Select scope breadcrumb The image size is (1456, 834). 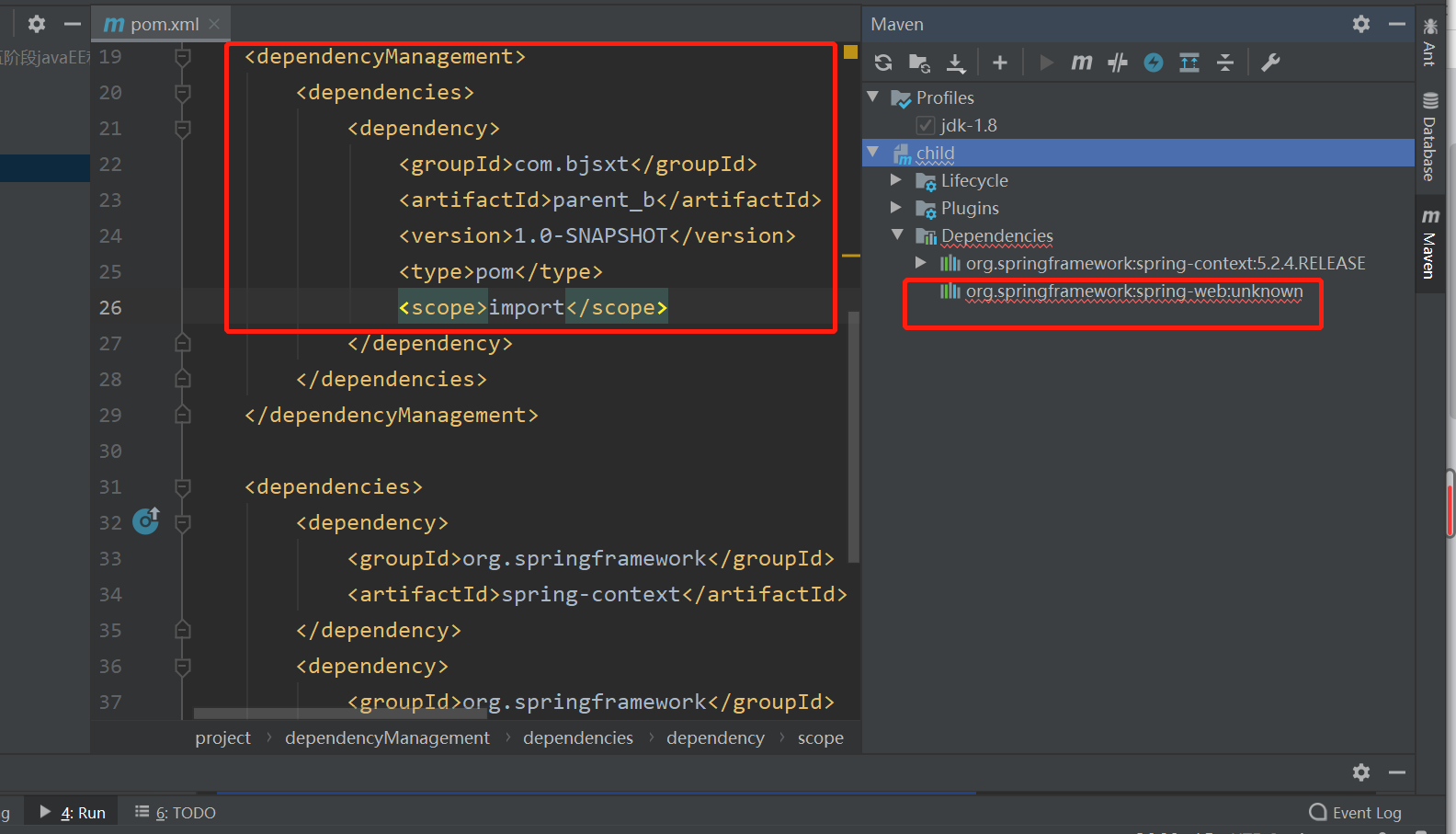click(x=821, y=737)
